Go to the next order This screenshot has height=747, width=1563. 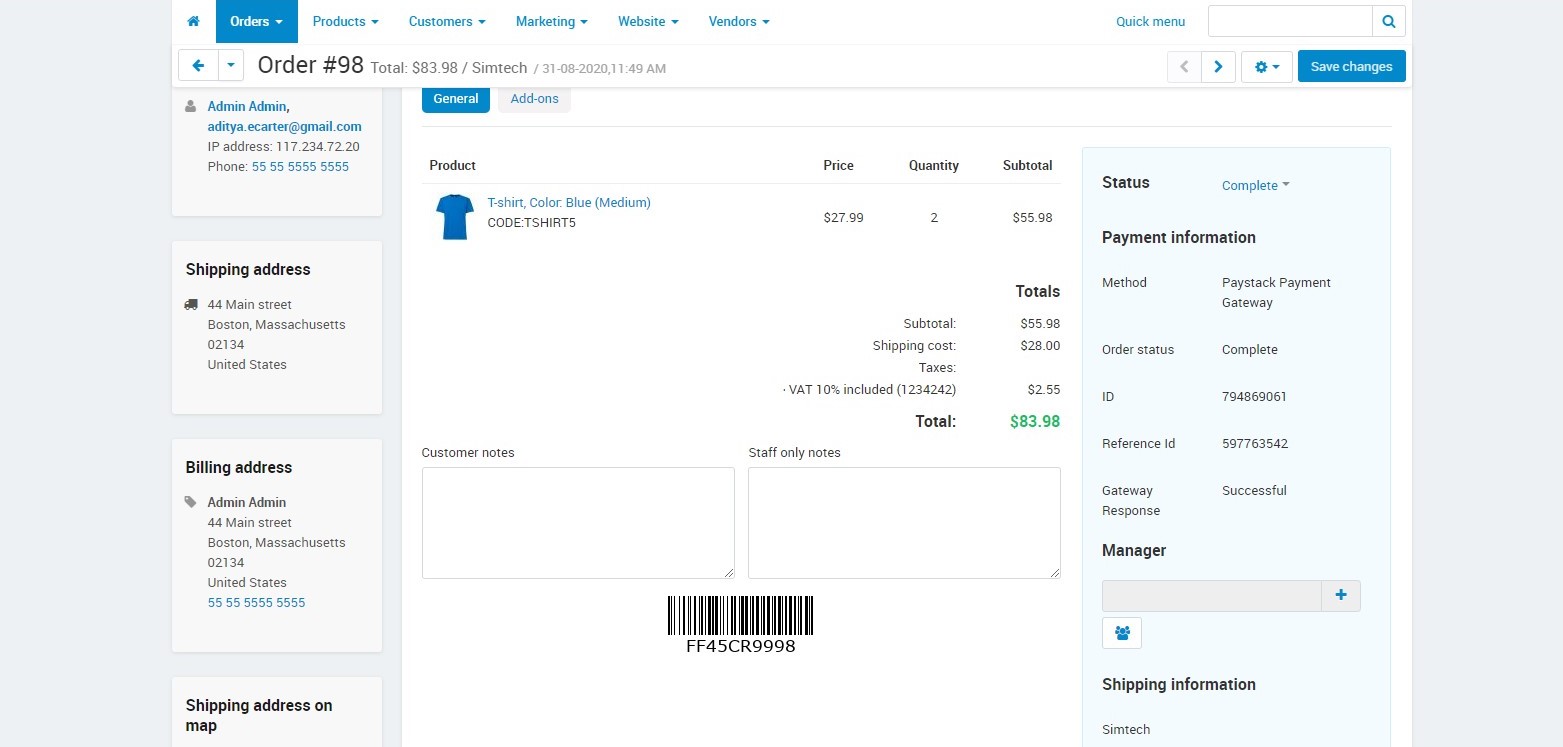coord(1218,67)
